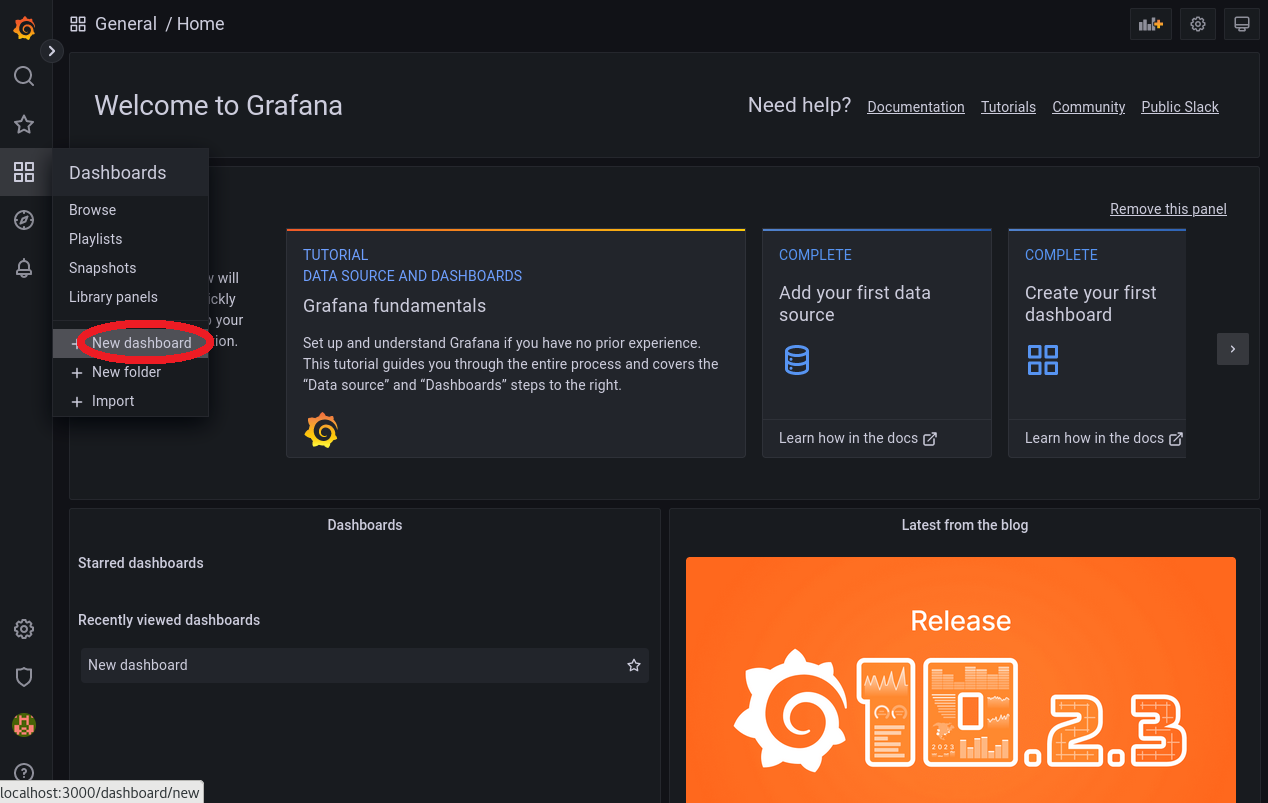This screenshot has height=803, width=1268.
Task: Expand the sidebar with chevron button
Action: pyautogui.click(x=51, y=50)
